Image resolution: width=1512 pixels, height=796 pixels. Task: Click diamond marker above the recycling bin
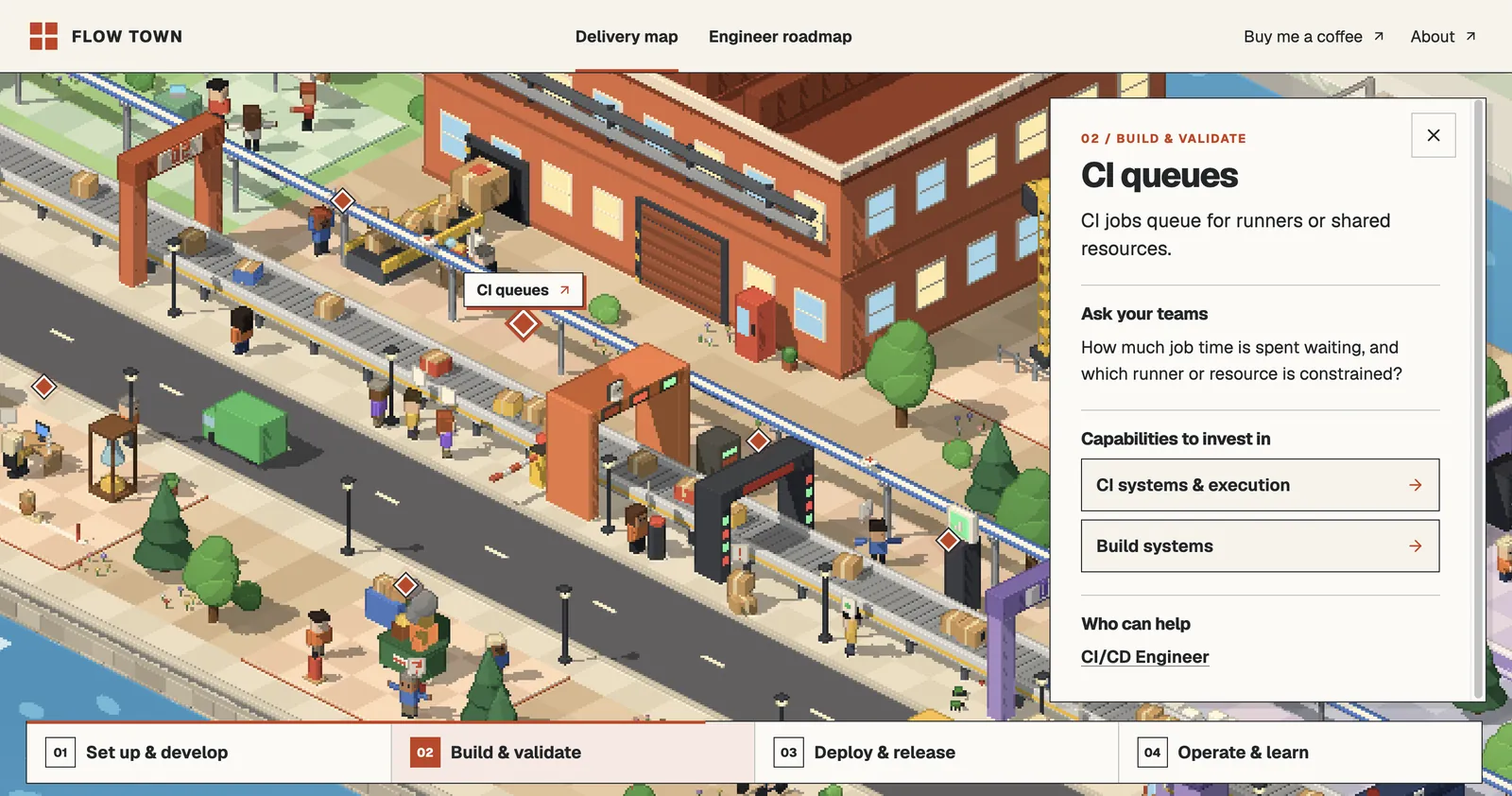(406, 584)
